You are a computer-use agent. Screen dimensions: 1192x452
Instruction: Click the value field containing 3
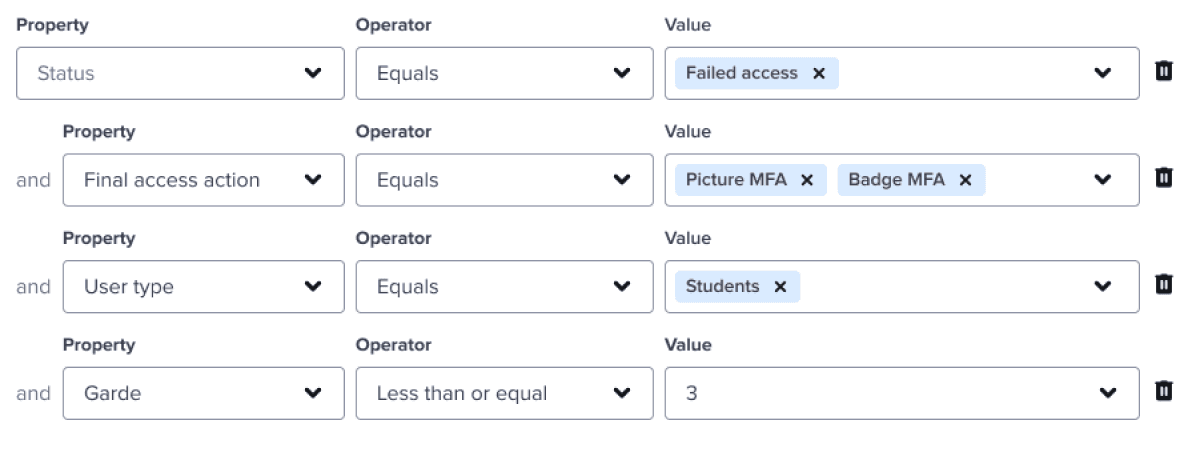point(880,393)
